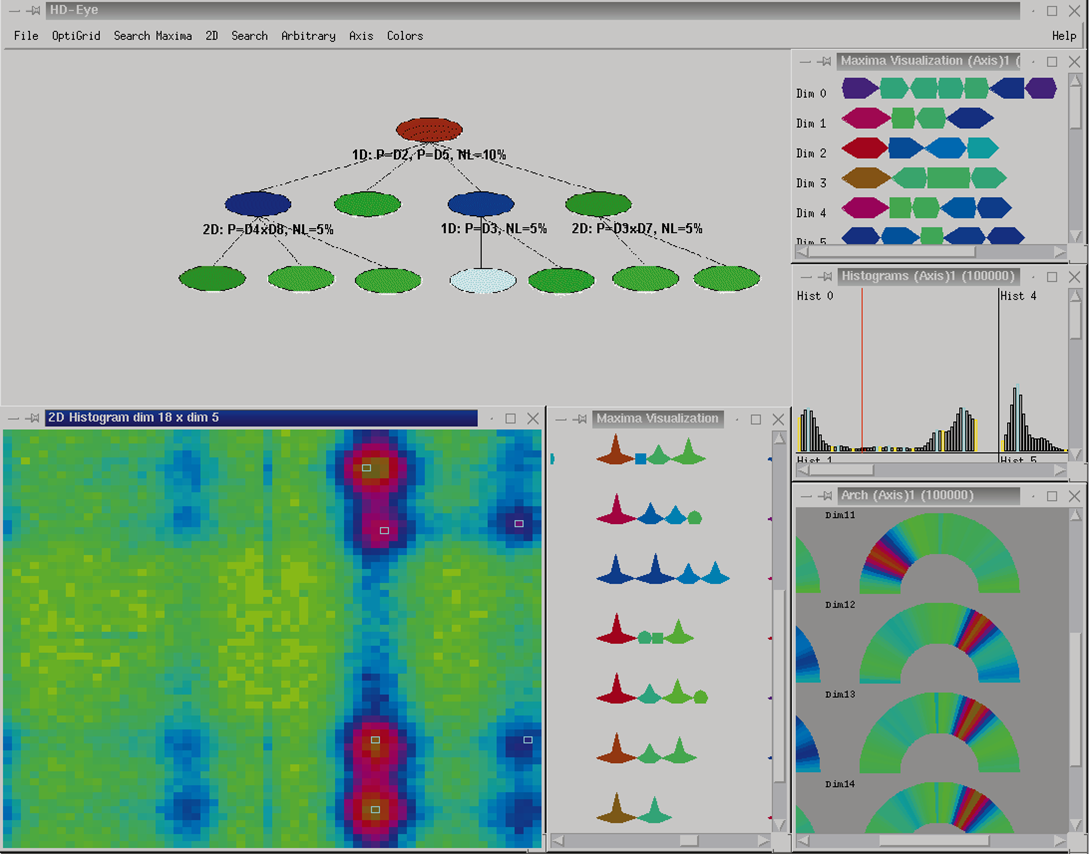Click the Dim12 arch diagram
The width and height of the screenshot is (1089, 854).
click(940, 643)
